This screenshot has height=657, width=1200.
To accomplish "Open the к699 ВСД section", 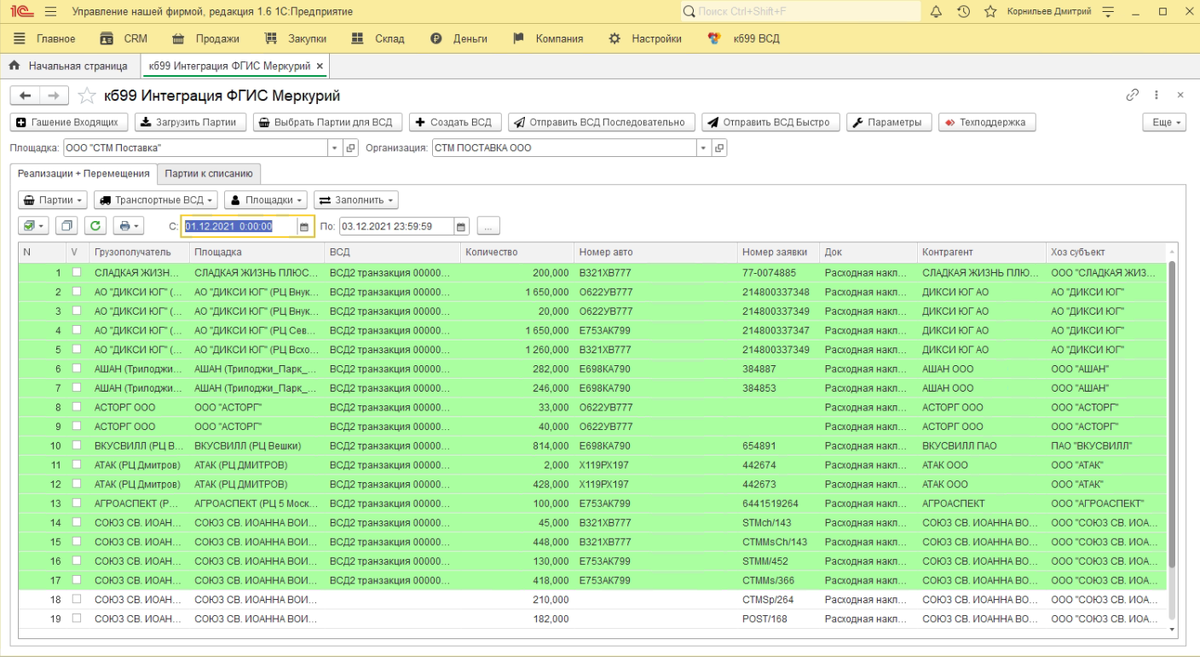I will (743, 39).
